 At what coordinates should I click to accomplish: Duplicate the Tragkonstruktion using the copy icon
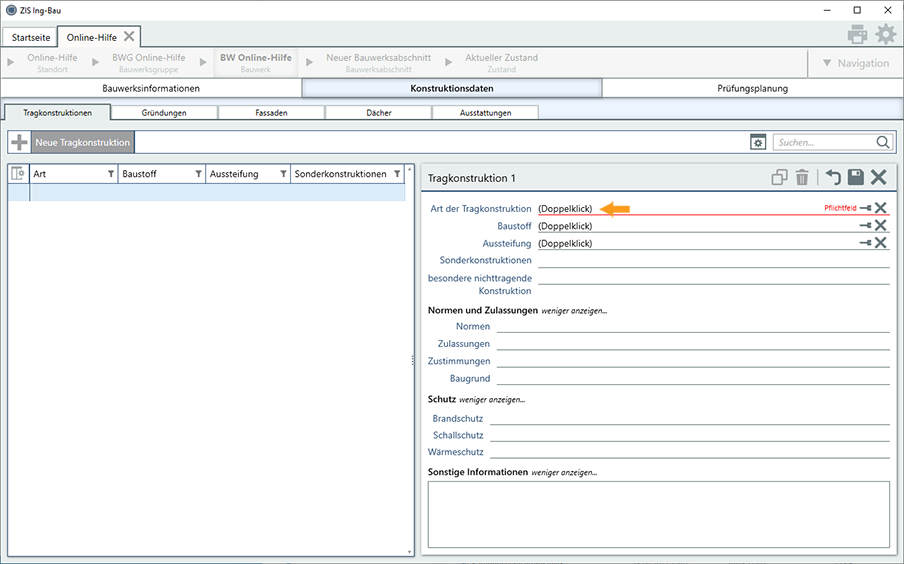click(x=779, y=178)
